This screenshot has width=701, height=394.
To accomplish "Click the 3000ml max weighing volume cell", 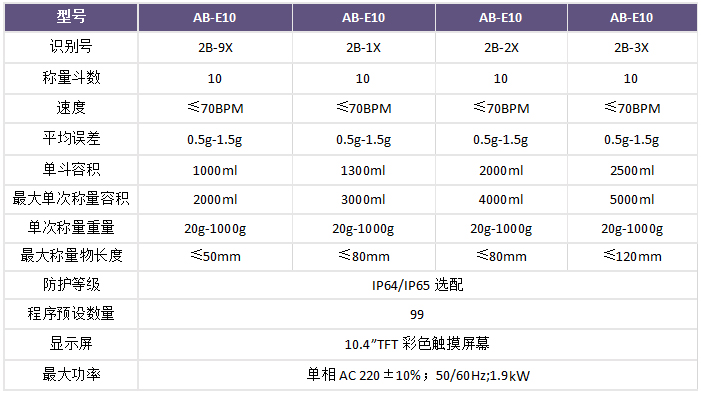I will click(363, 199).
